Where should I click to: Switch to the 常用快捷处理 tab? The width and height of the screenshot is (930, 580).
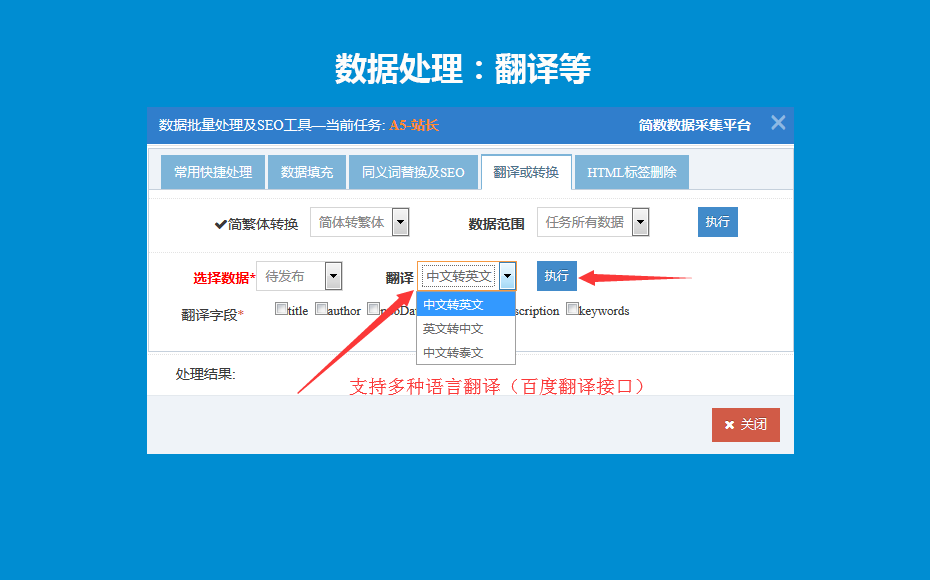click(x=213, y=172)
